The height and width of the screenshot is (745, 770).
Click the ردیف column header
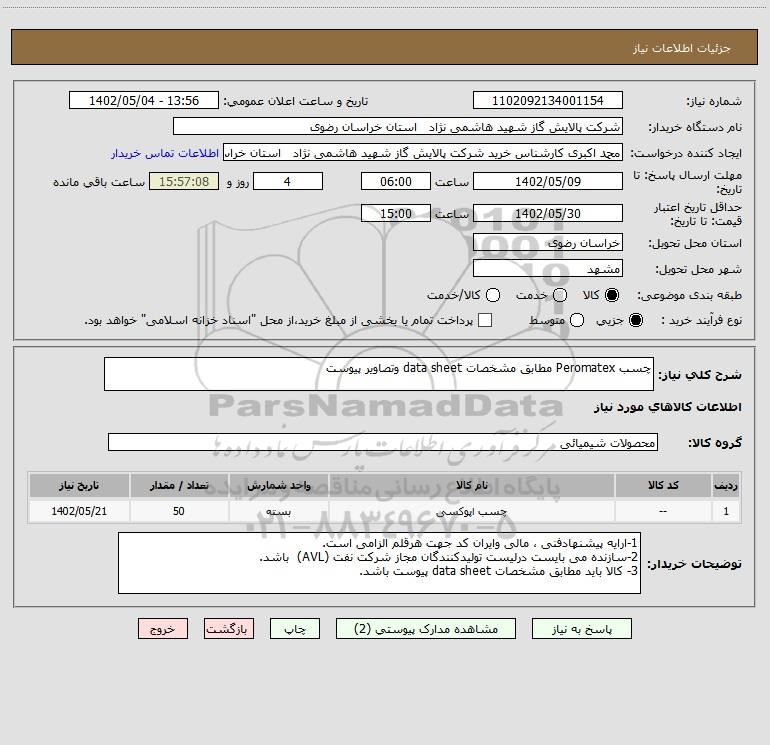click(726, 485)
